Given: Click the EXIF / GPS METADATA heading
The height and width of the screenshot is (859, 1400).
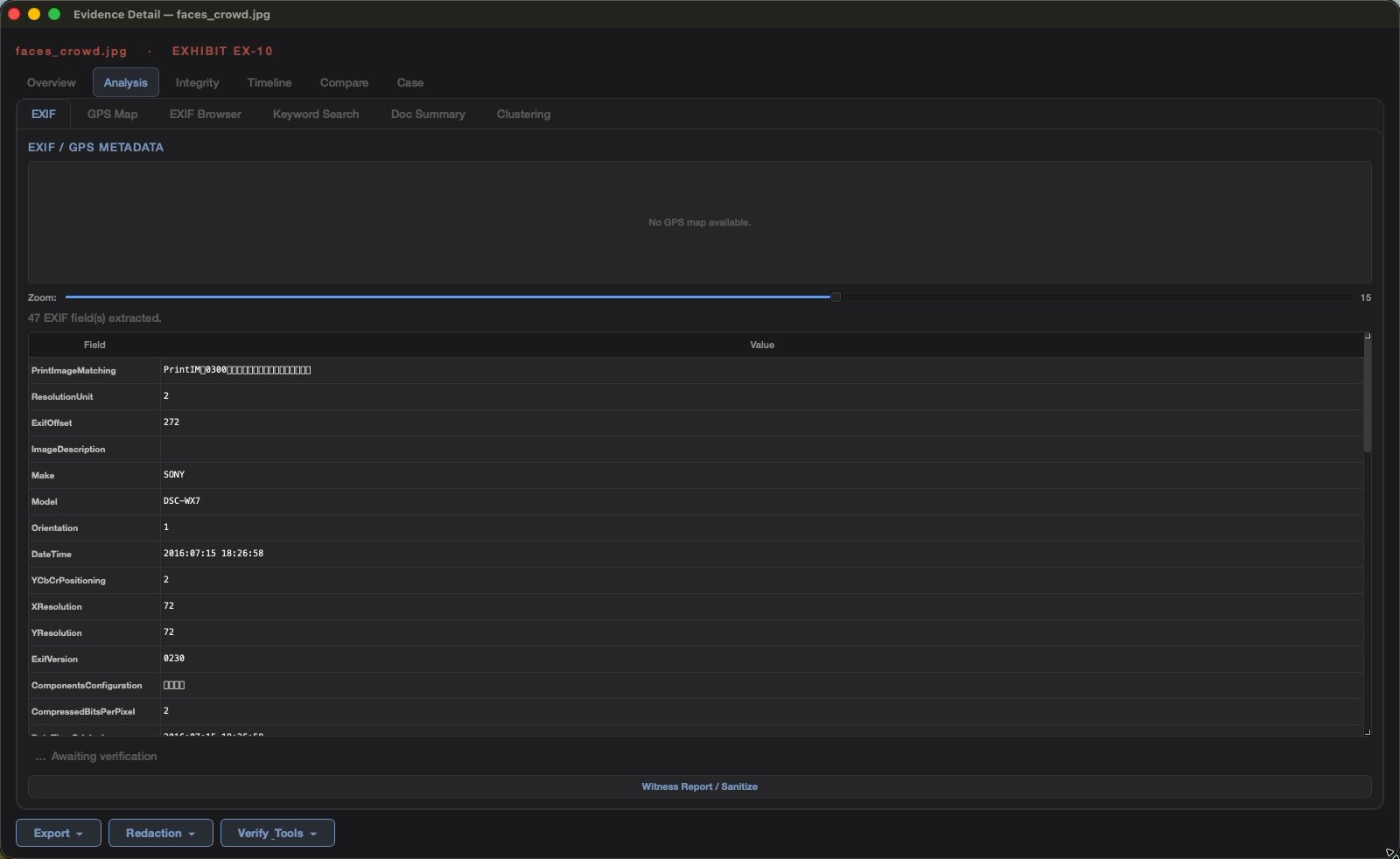Looking at the screenshot, I should [95, 147].
